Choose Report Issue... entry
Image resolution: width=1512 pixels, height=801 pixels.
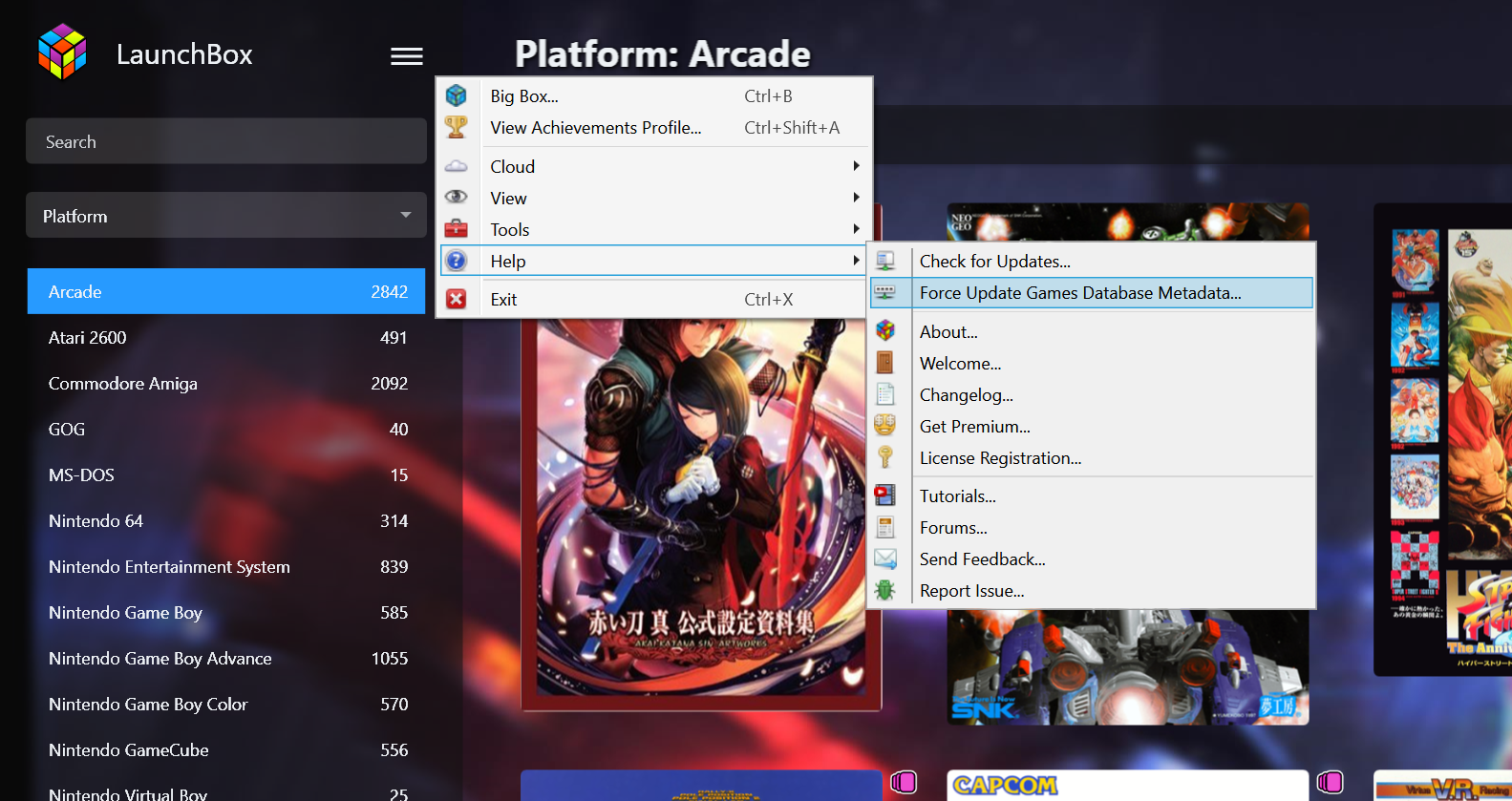(x=1092, y=590)
